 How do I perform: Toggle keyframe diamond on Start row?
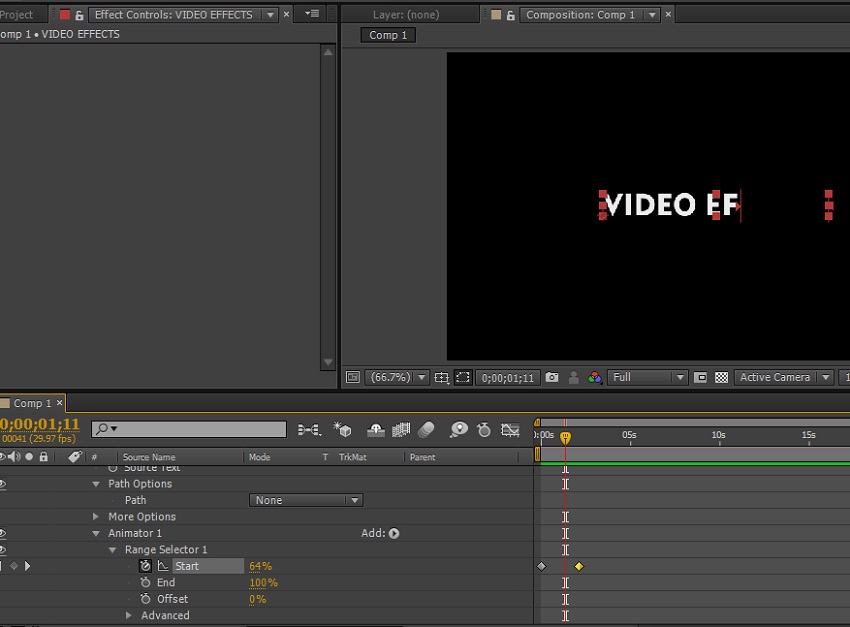(14, 566)
